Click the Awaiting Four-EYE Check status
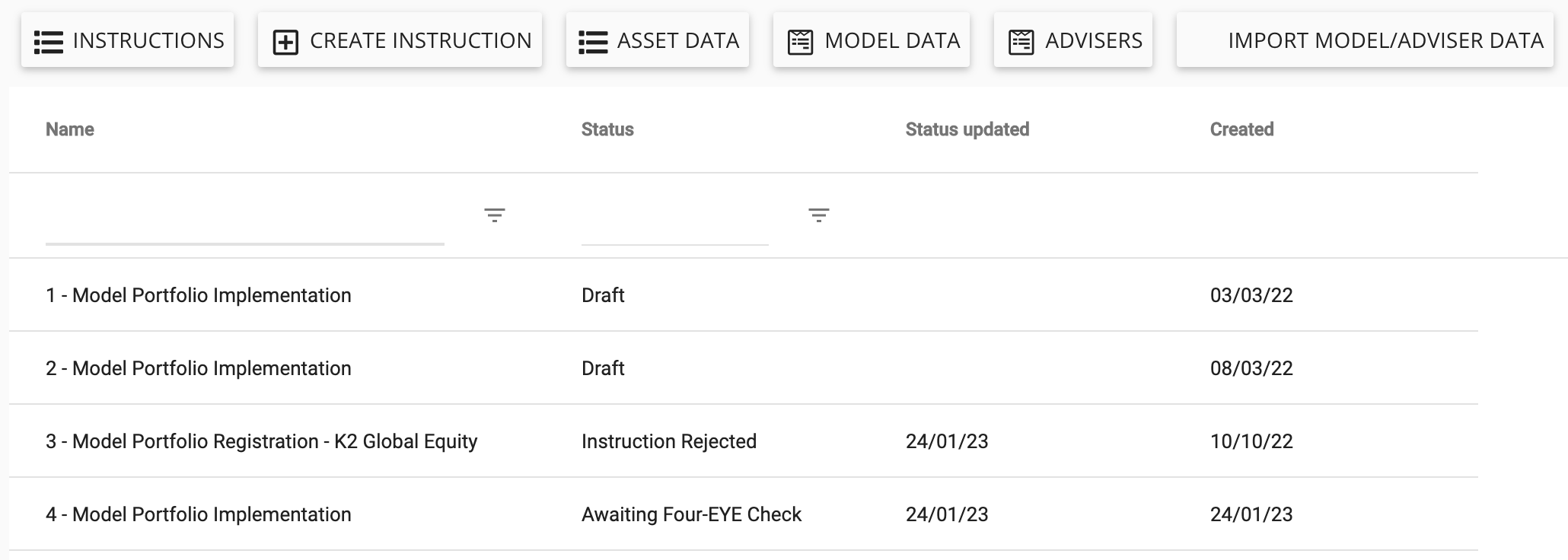The image size is (1568, 560). coord(691,514)
